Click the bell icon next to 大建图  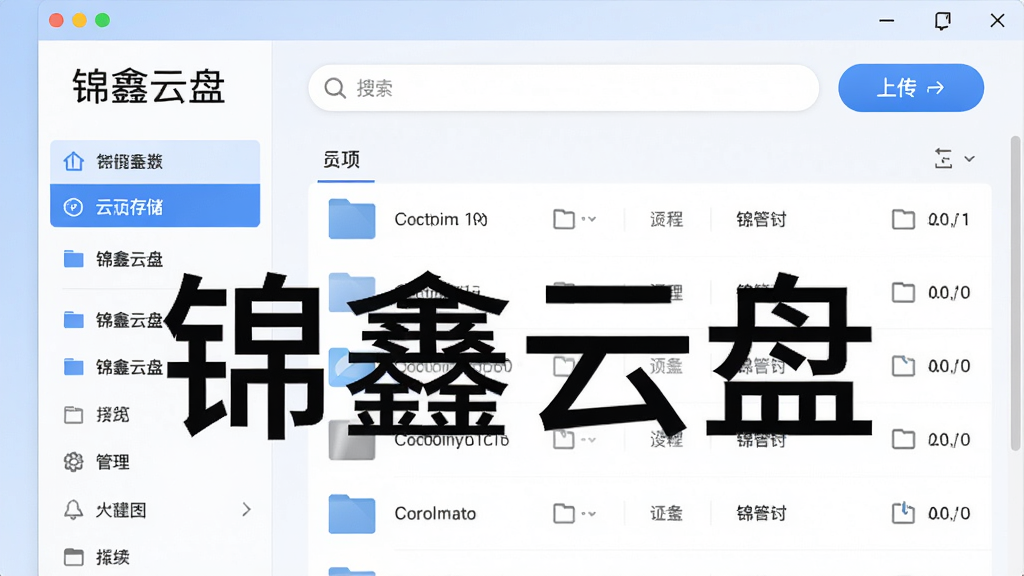click(x=73, y=510)
